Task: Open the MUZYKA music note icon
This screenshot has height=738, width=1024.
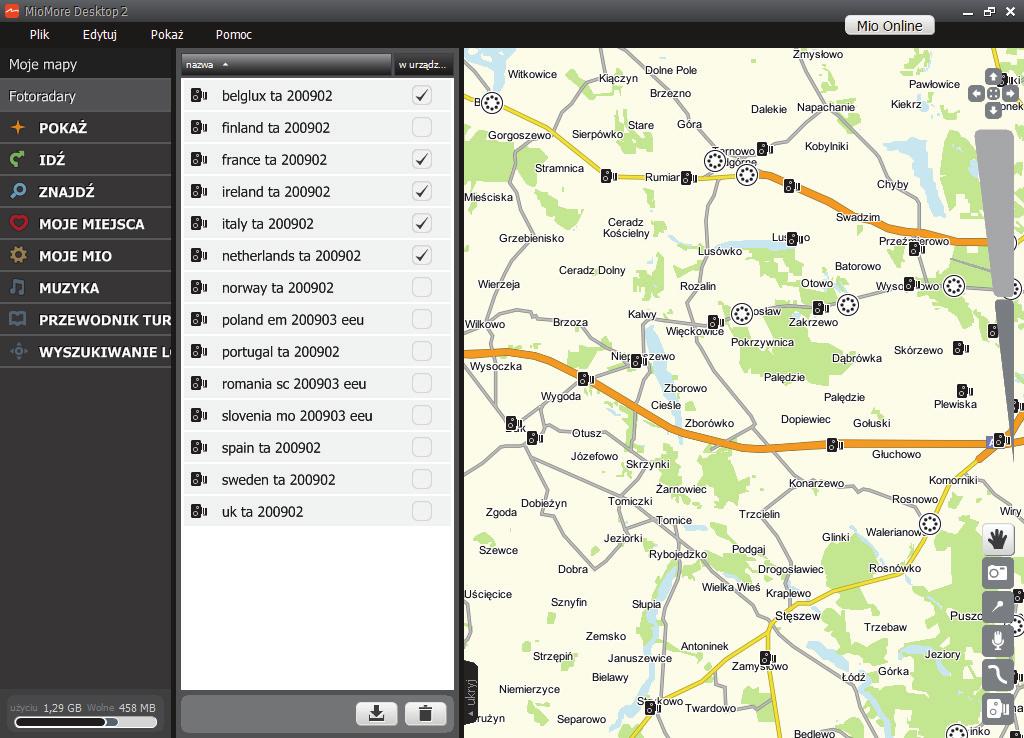Action: pos(18,287)
